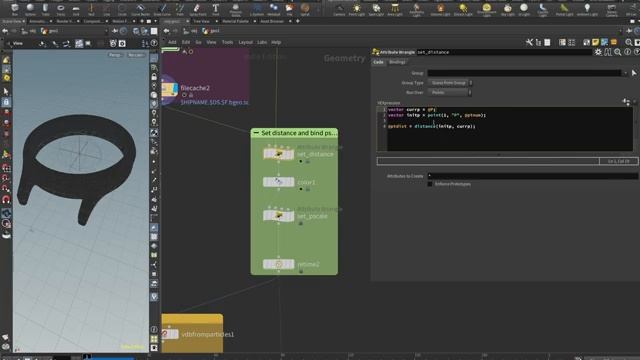The height and width of the screenshot is (360, 640).
Task: Select the Metaball shelf tool
Action: 273,9
